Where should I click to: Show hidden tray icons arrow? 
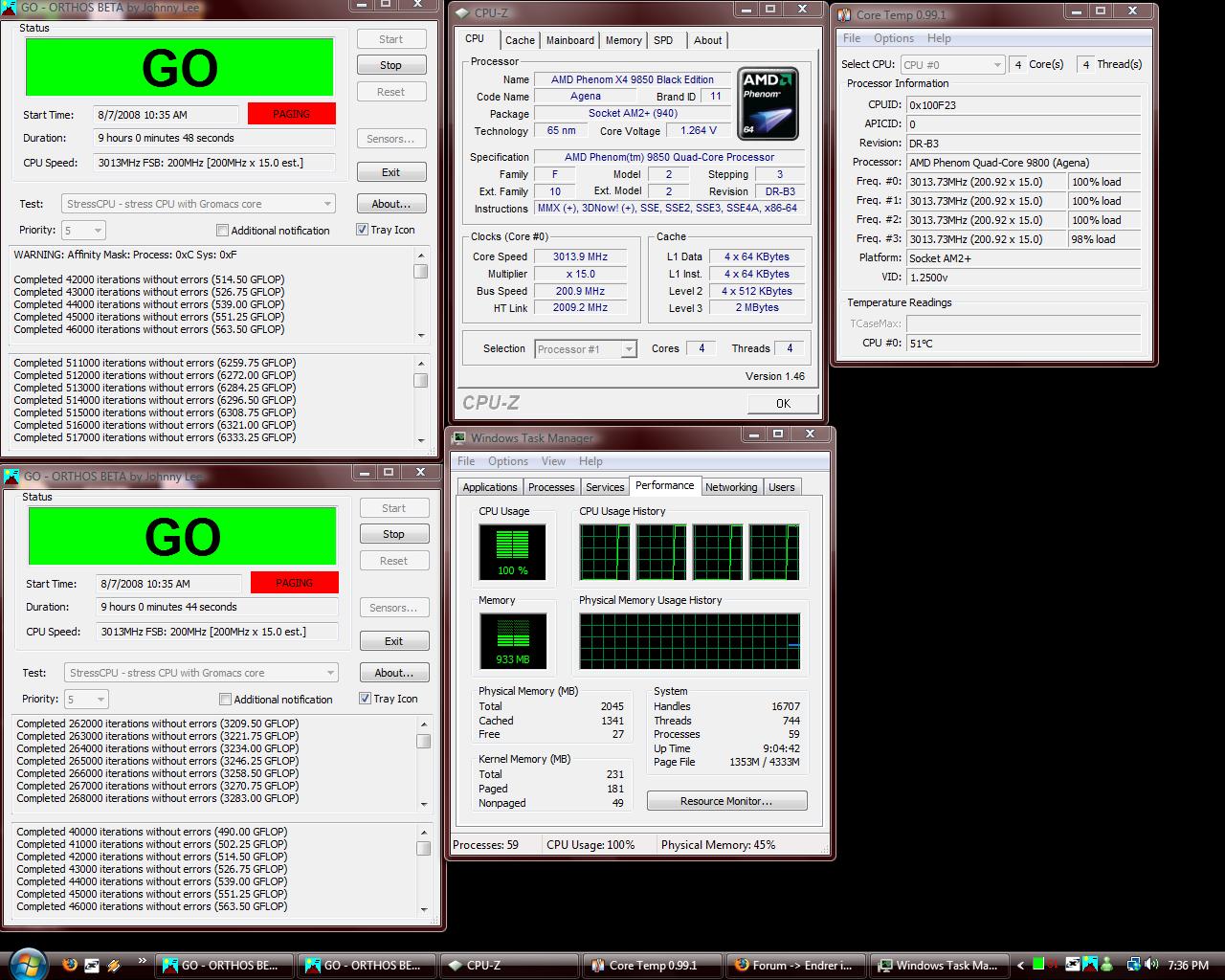tap(1021, 965)
